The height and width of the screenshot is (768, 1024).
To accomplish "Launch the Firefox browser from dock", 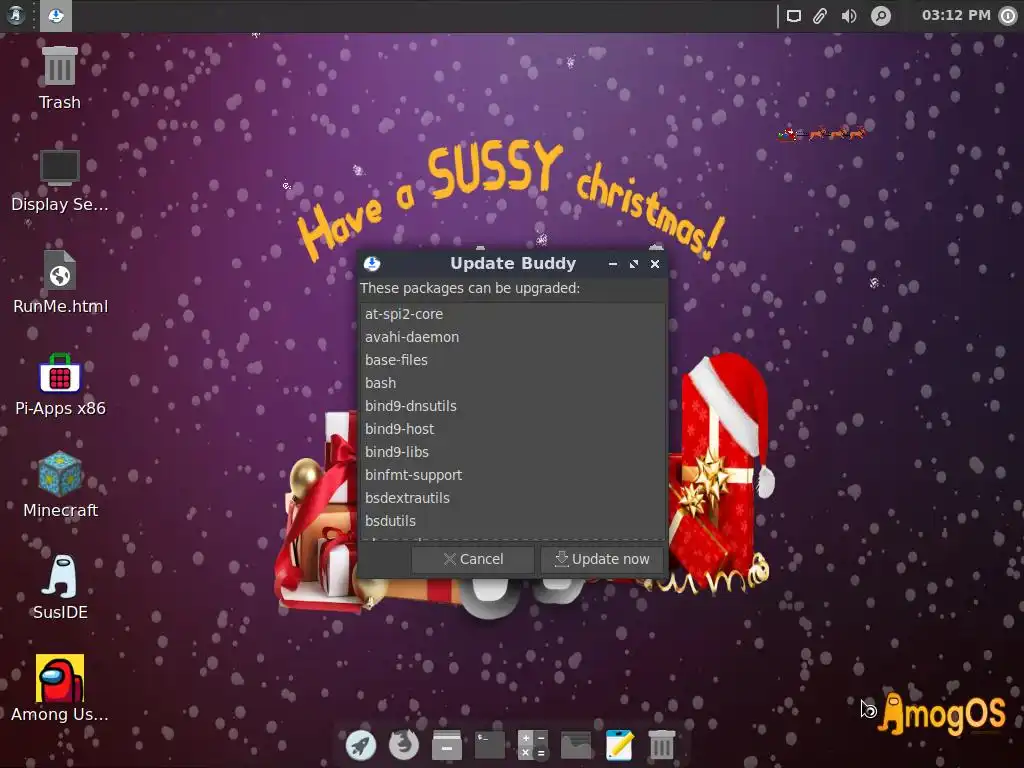I will point(404,744).
